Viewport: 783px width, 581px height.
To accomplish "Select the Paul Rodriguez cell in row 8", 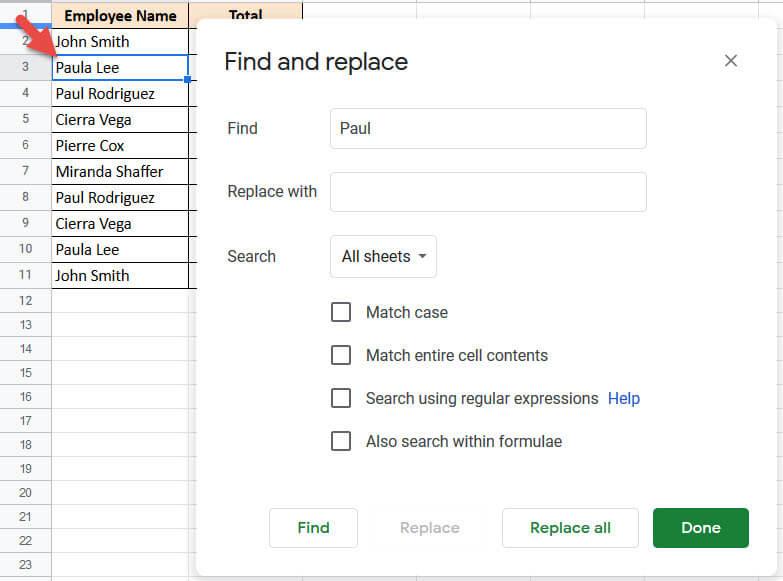I will coord(120,197).
